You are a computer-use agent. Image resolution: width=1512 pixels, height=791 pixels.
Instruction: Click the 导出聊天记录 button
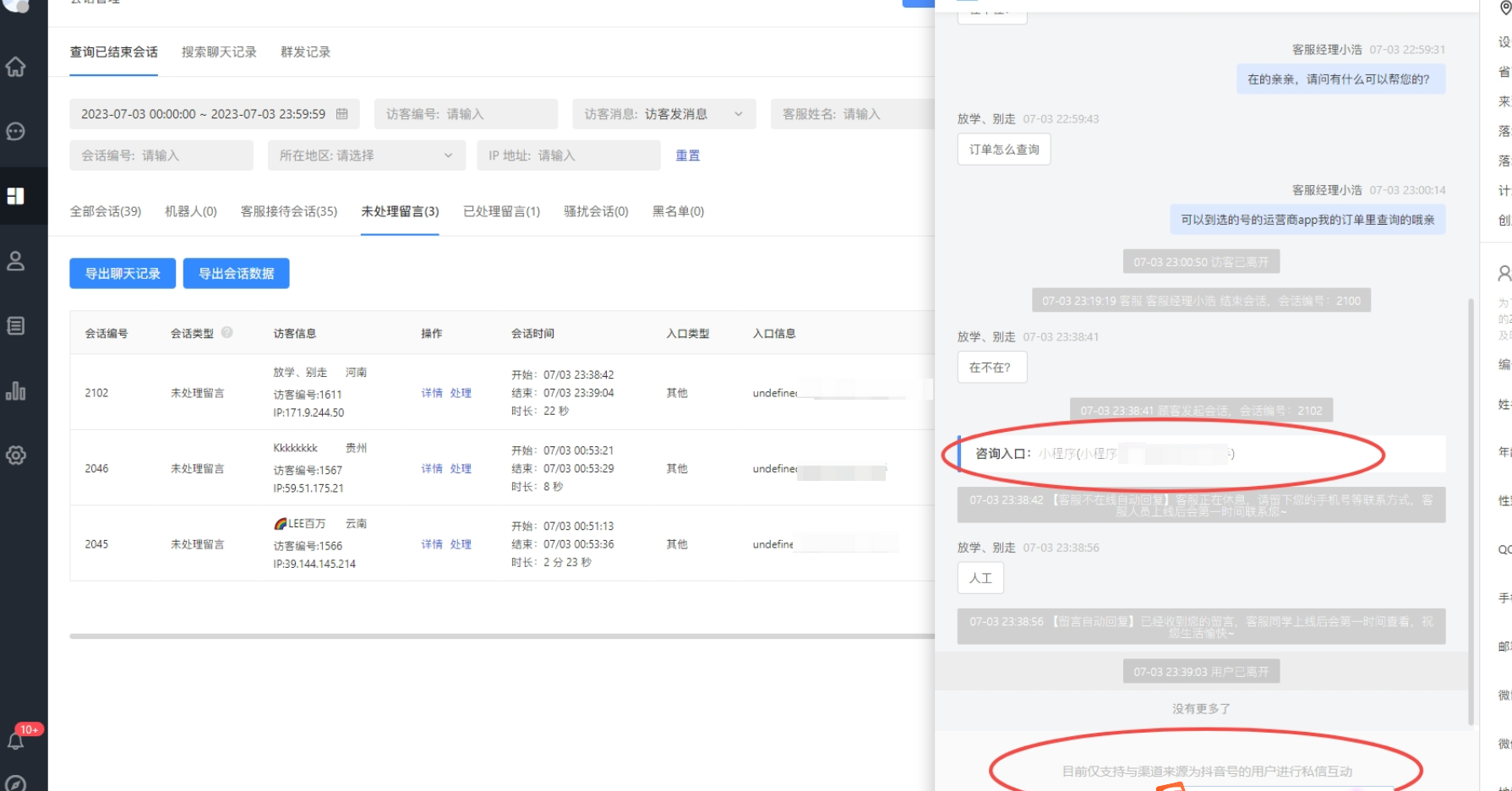123,274
